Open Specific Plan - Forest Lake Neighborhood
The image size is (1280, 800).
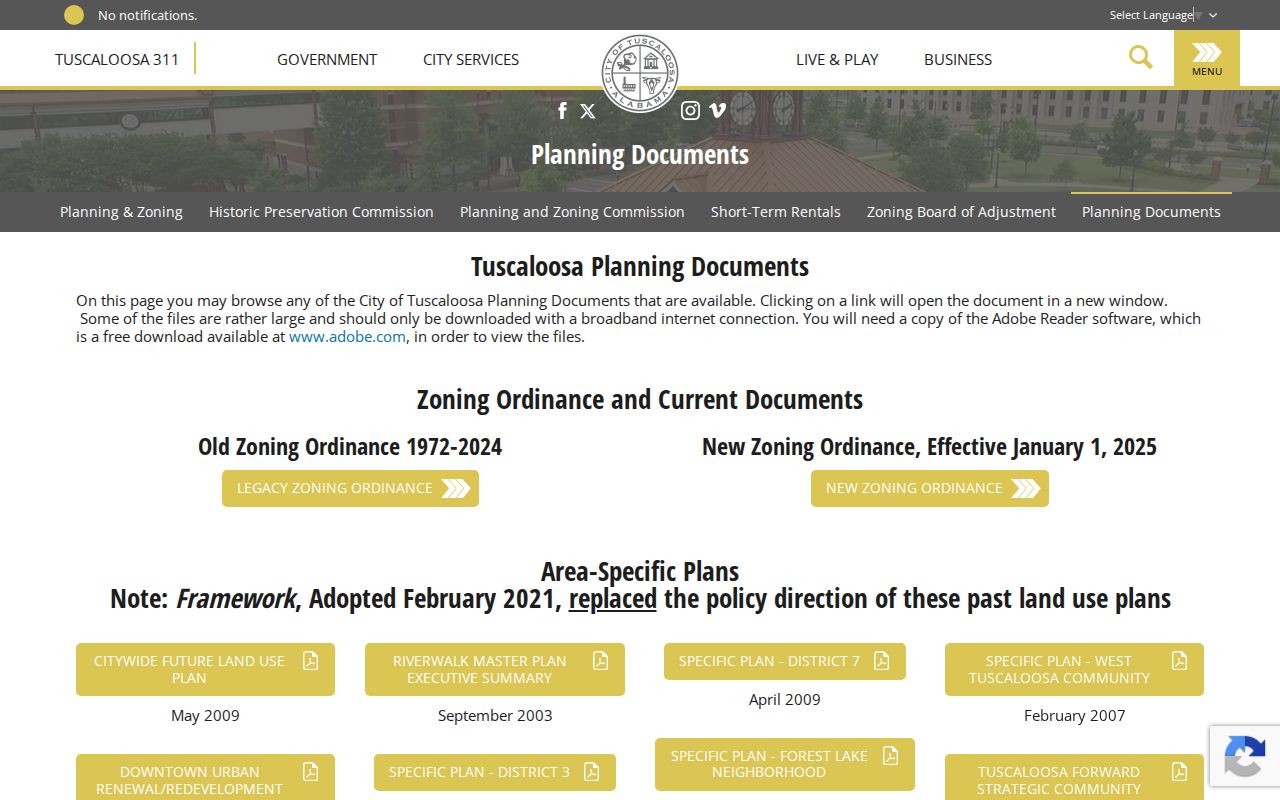[x=785, y=764]
